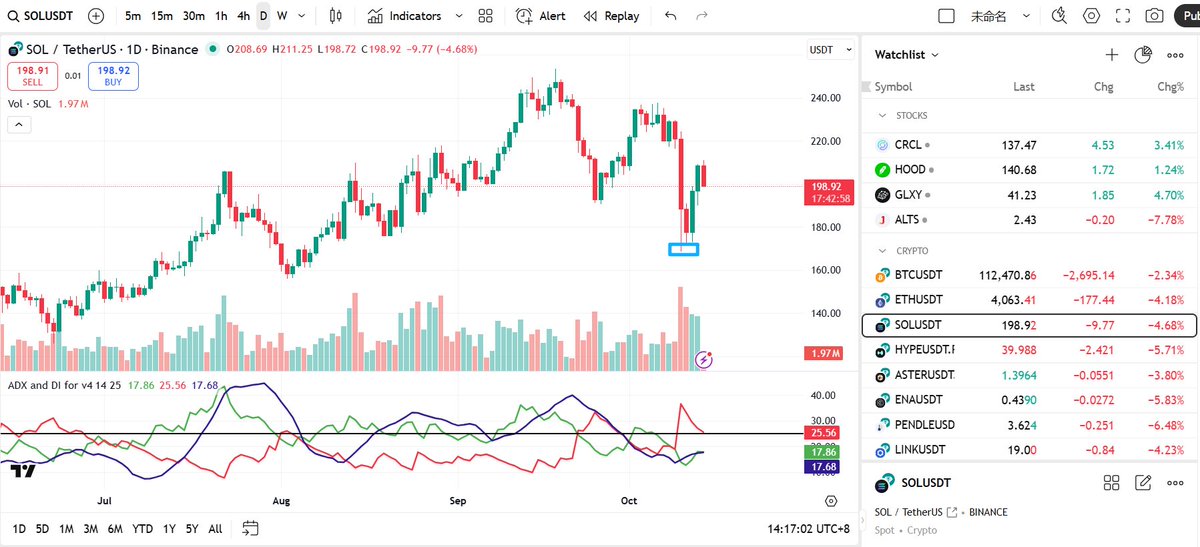Select the ETHUSDT watchlist row
The width and height of the screenshot is (1200, 547).
1029,300
